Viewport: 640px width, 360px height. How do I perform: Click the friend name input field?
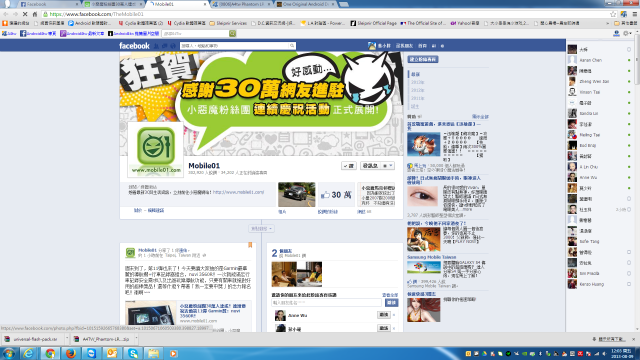click(x=326, y=302)
